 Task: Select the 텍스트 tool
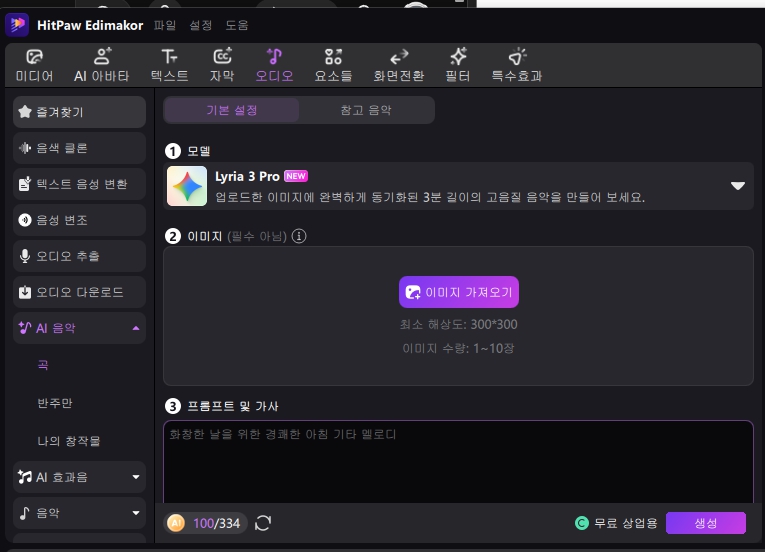pyautogui.click(x=169, y=65)
